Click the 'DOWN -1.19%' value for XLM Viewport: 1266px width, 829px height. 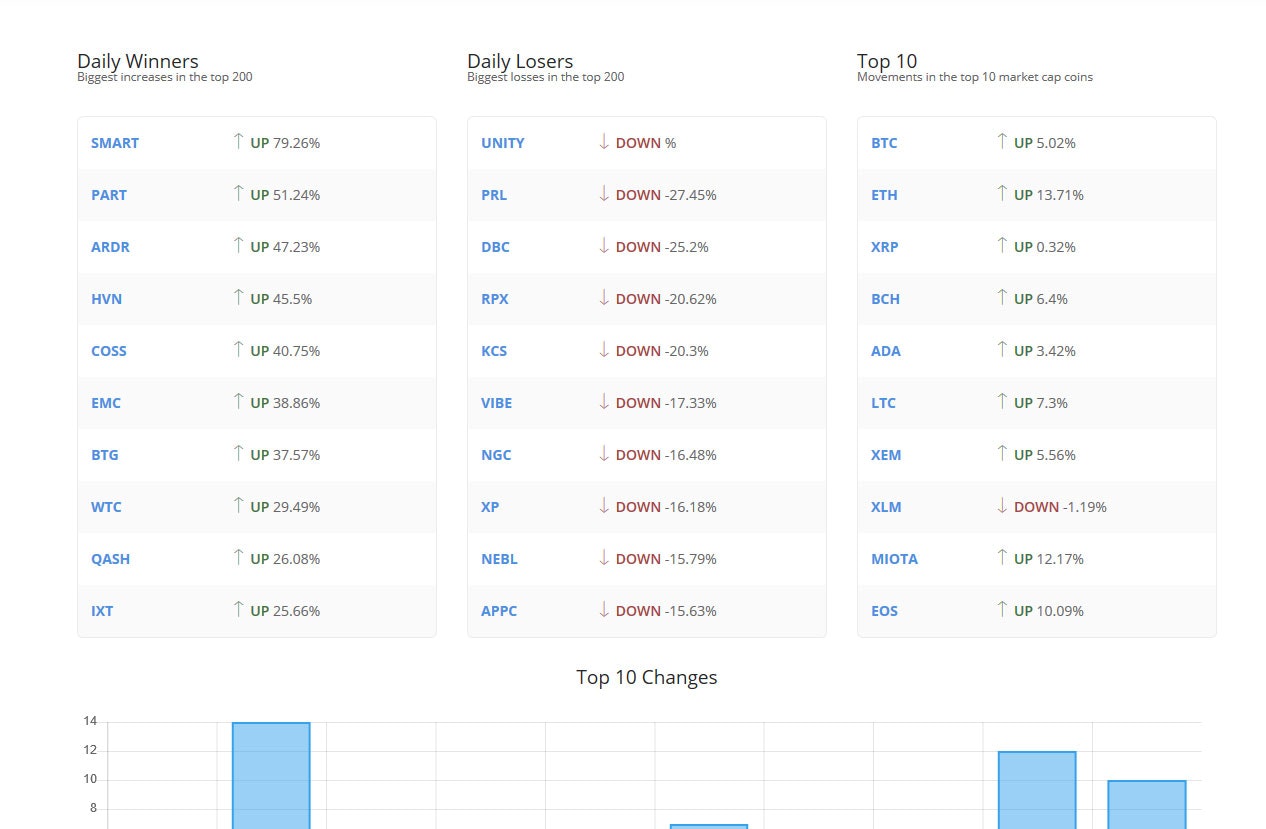1060,507
